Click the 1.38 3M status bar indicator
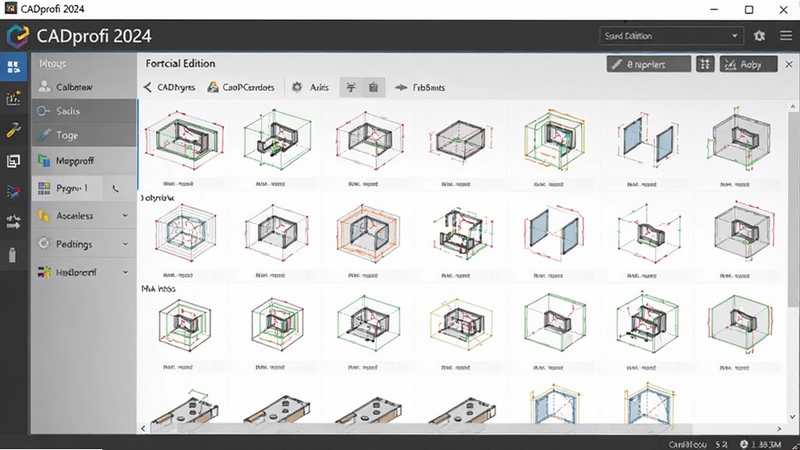 760,444
